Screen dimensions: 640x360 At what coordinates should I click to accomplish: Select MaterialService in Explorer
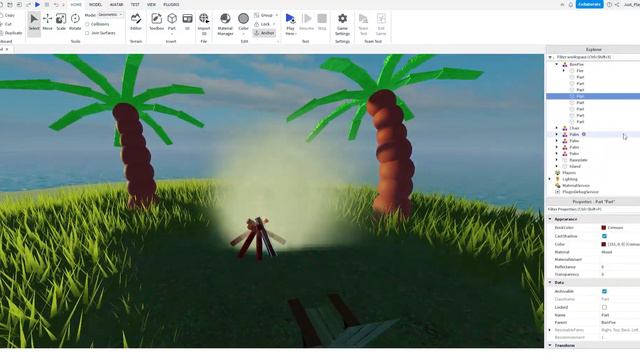[x=576, y=186]
